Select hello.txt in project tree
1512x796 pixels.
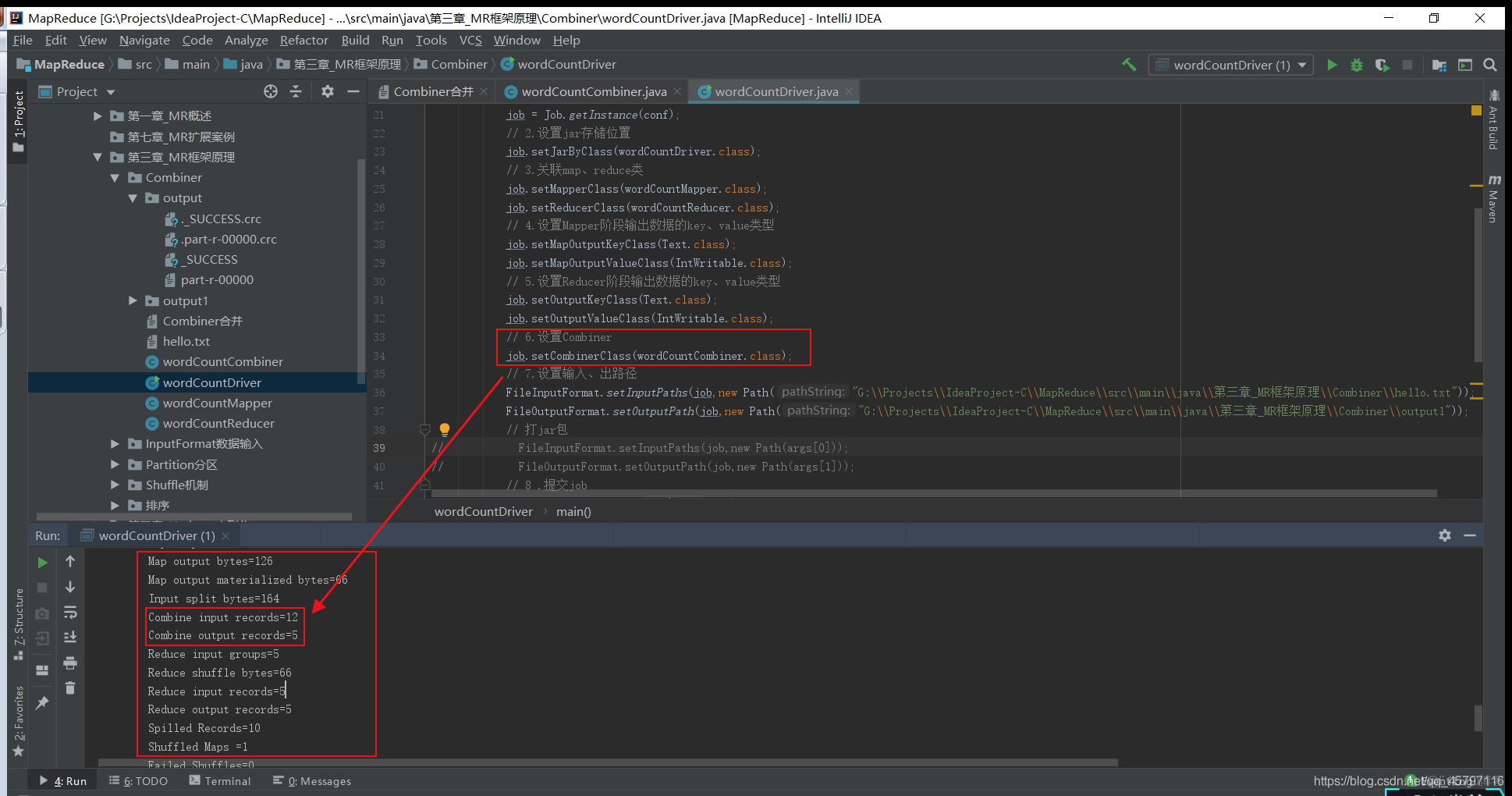(186, 342)
